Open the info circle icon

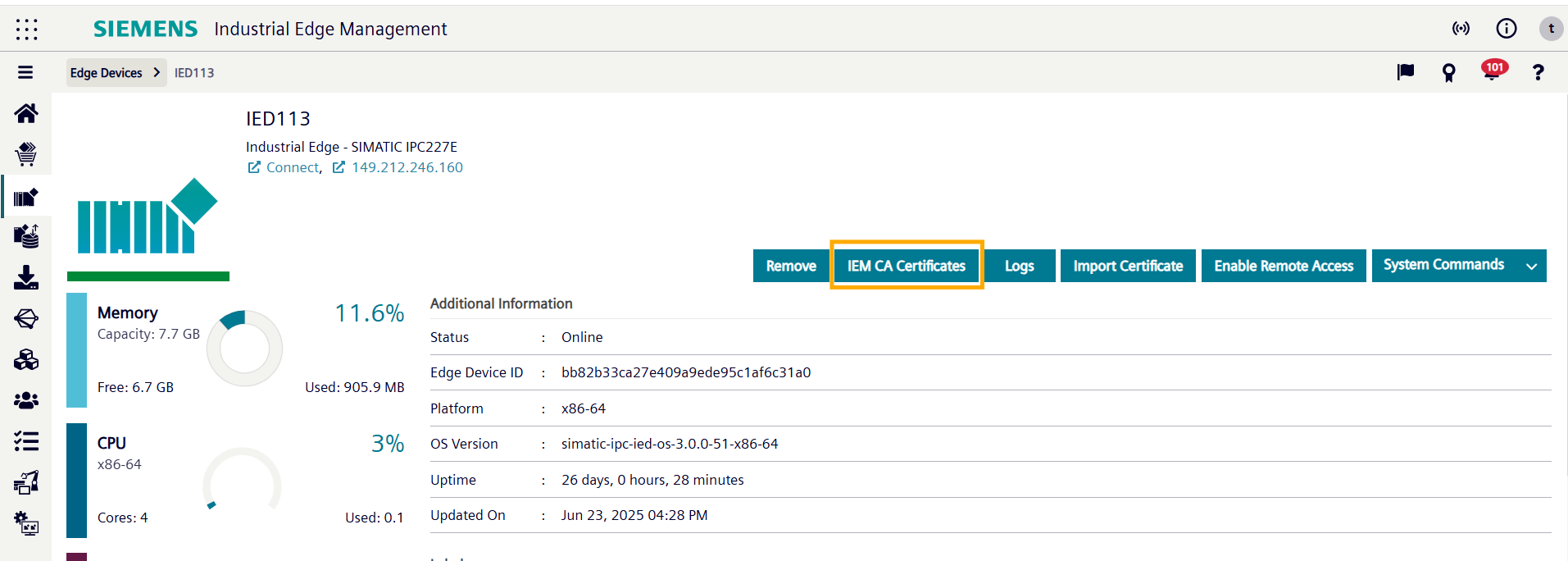[x=1506, y=29]
